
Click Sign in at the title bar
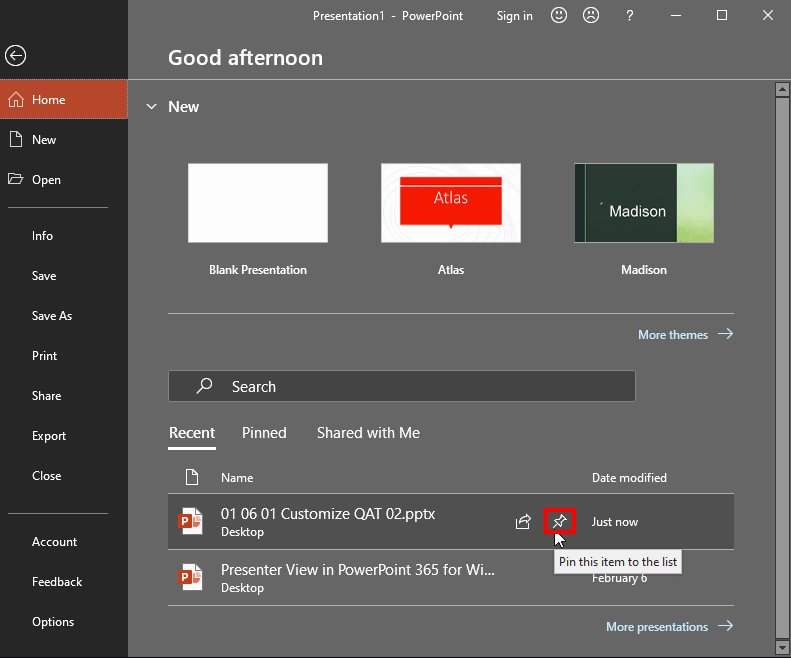[514, 16]
